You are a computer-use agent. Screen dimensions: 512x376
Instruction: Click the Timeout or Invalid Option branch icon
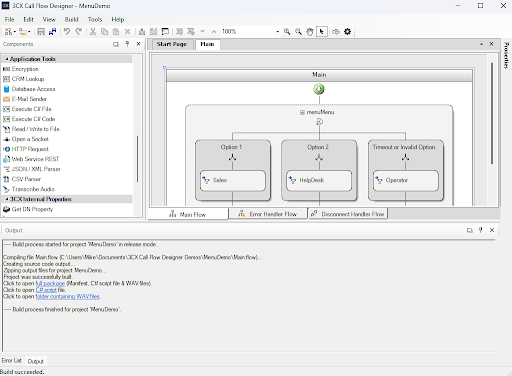(405, 157)
